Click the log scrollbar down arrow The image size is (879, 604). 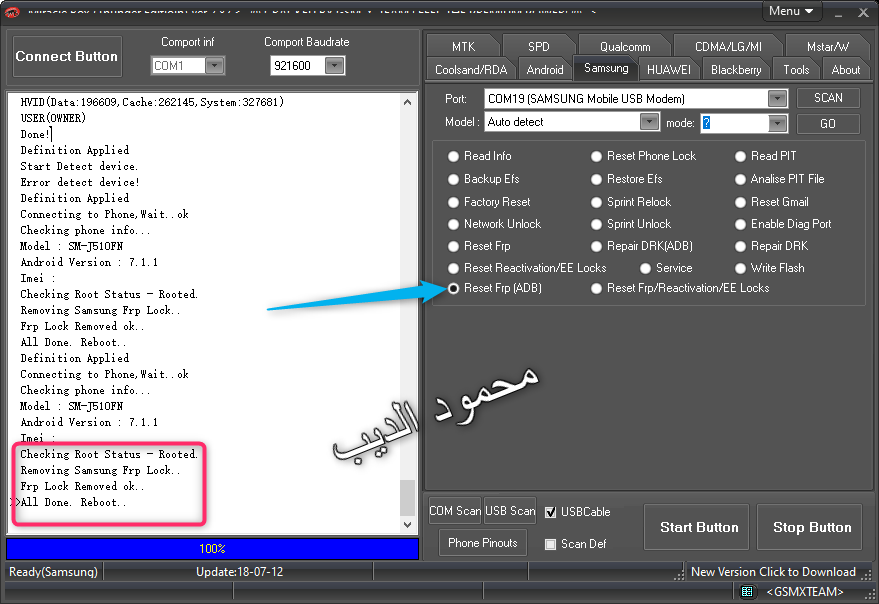pos(408,525)
